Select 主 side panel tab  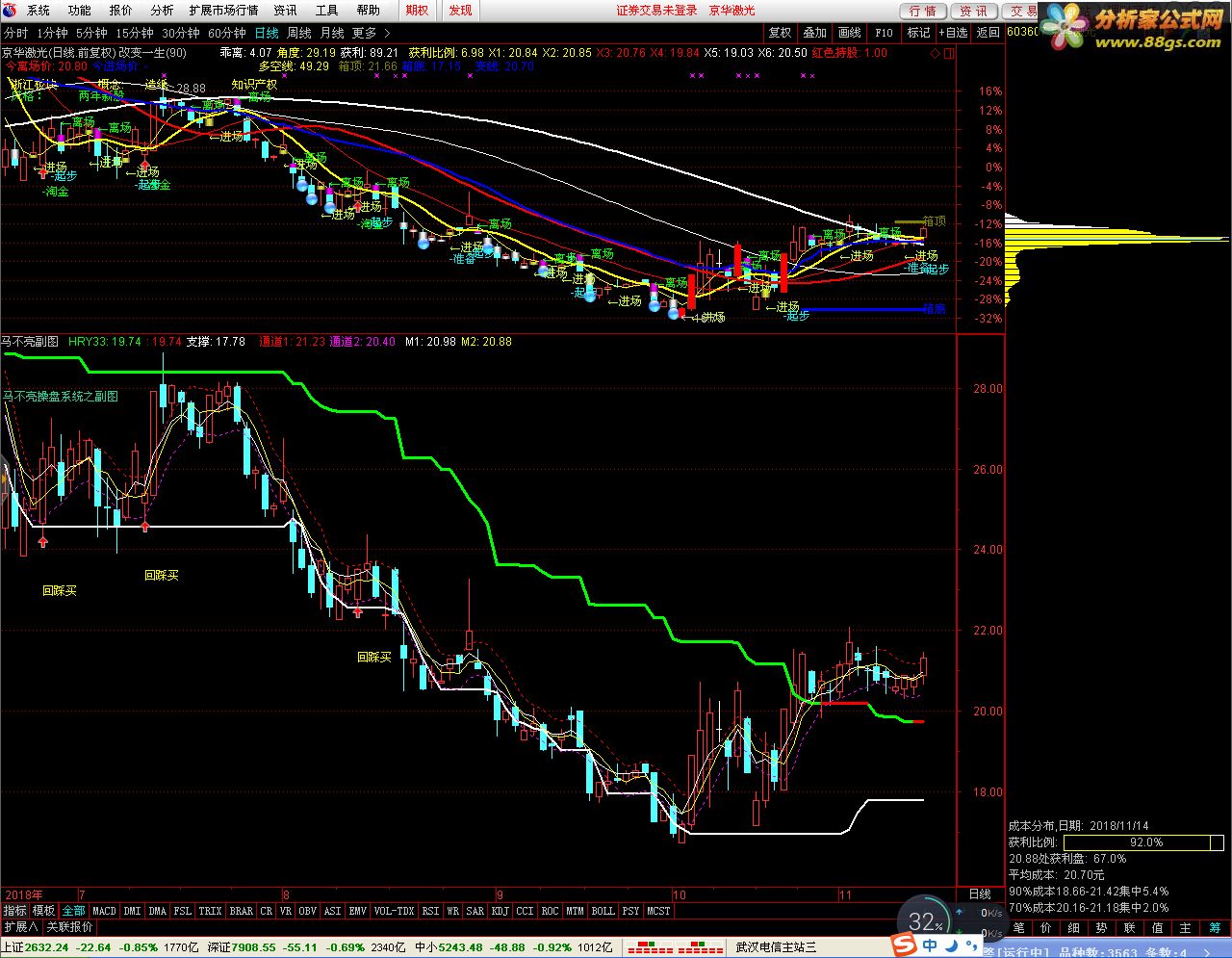click(1187, 928)
